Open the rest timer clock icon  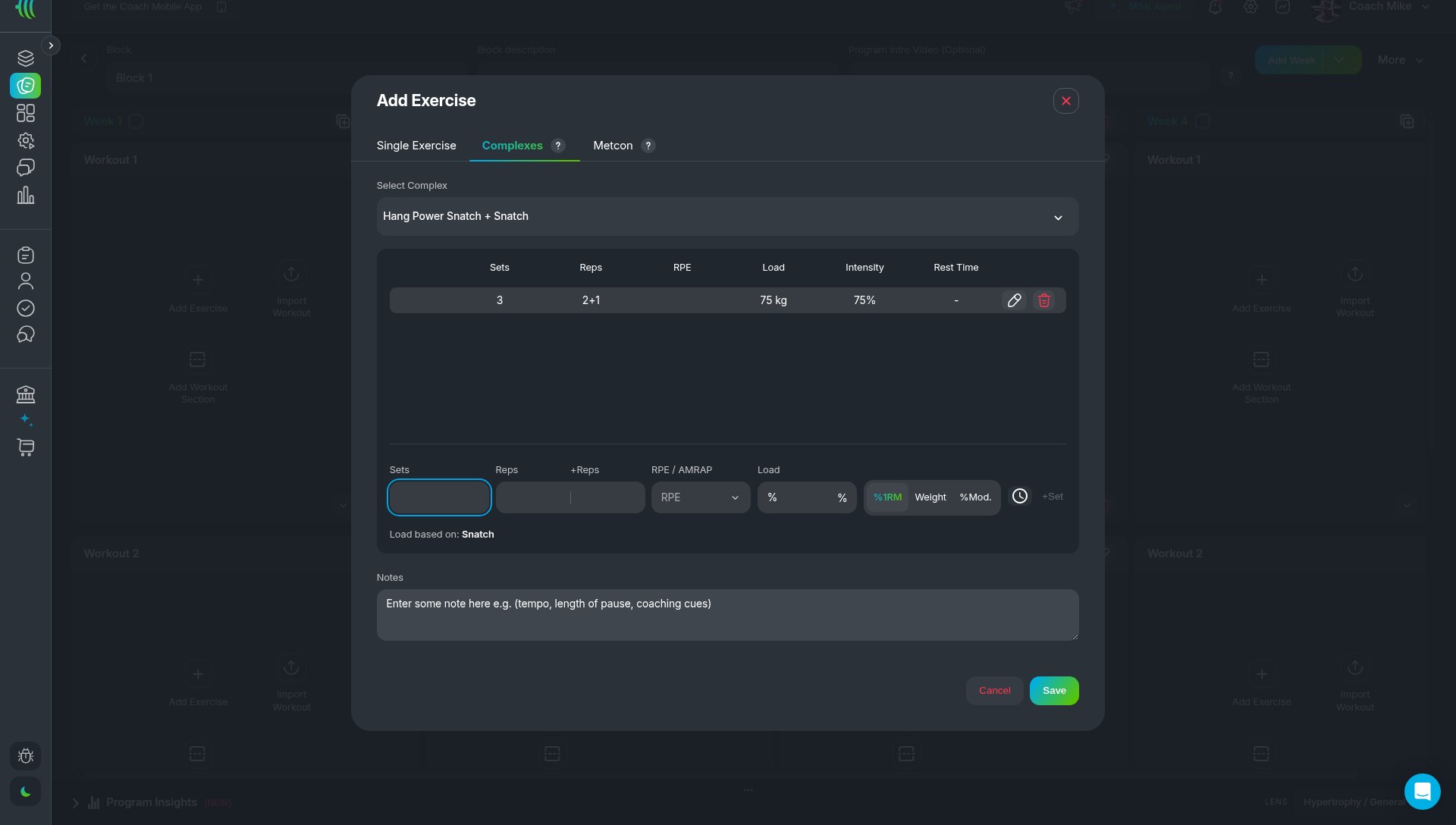[x=1020, y=496]
